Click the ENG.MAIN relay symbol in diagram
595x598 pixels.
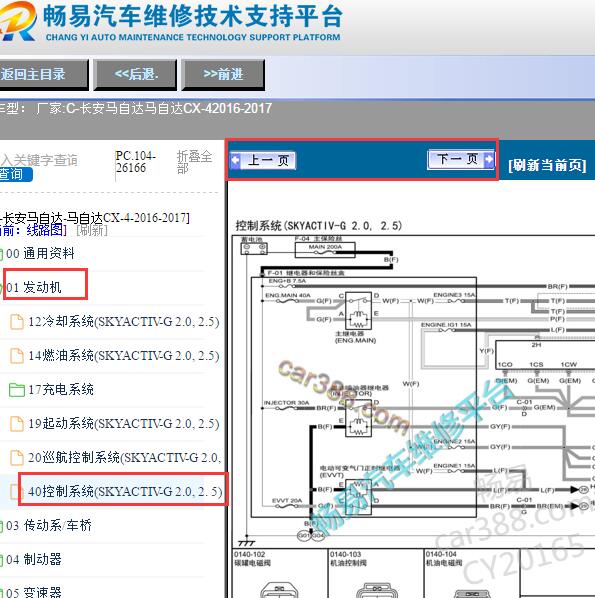point(359,311)
